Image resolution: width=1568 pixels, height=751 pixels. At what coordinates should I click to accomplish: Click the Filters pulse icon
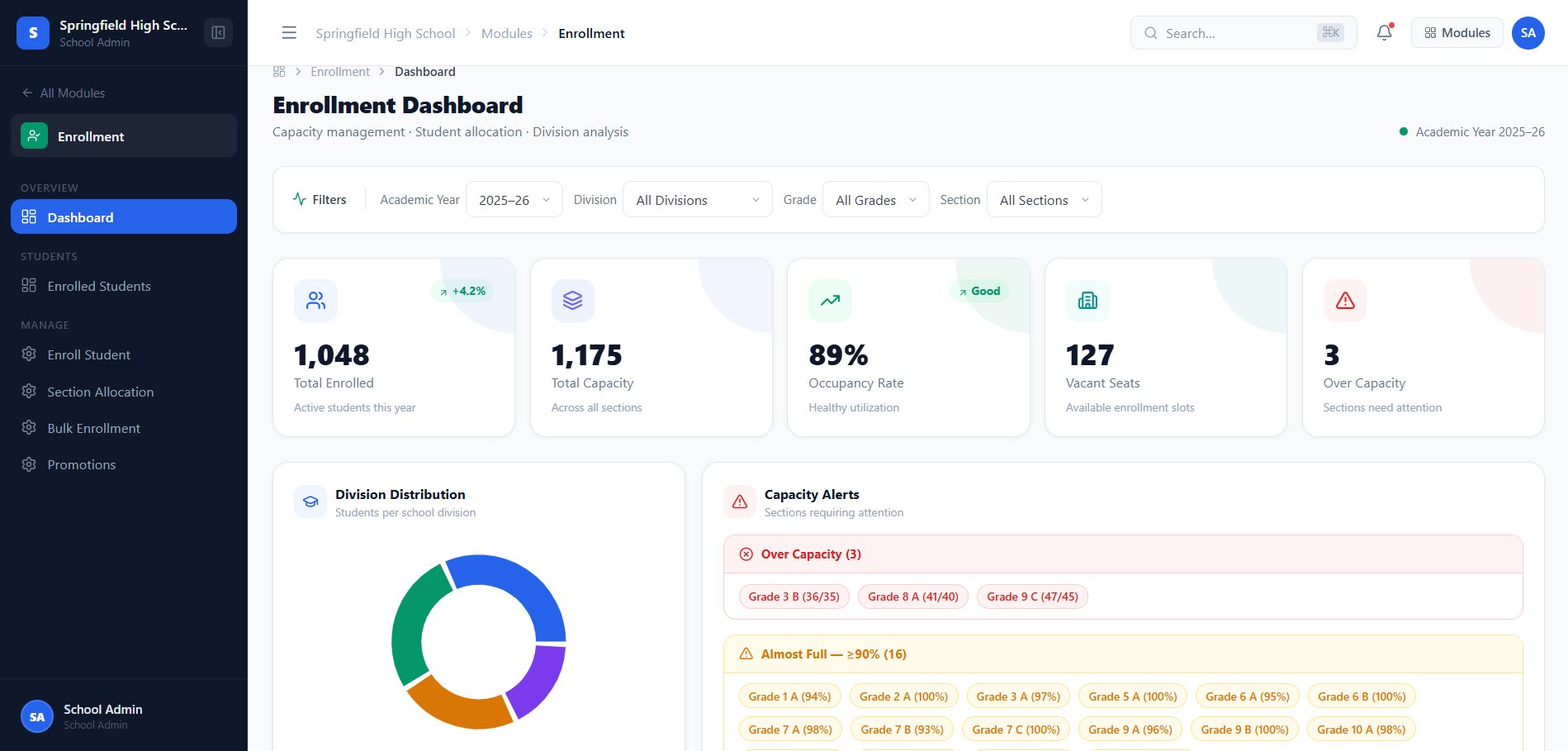300,199
